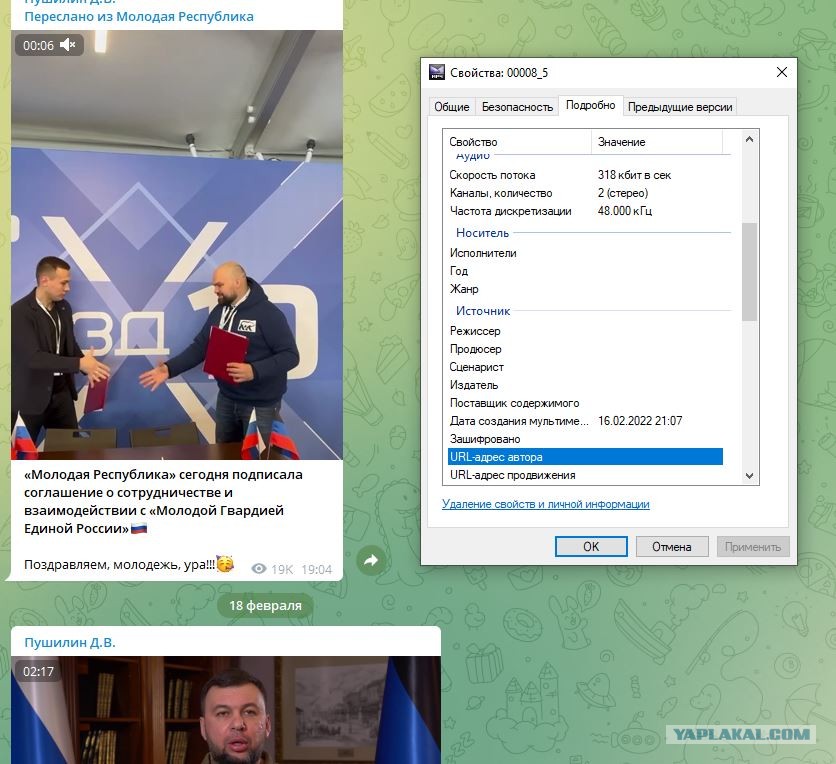The height and width of the screenshot is (764, 836).
Task: Select the URL-адрес продвижения row
Action: (x=585, y=475)
